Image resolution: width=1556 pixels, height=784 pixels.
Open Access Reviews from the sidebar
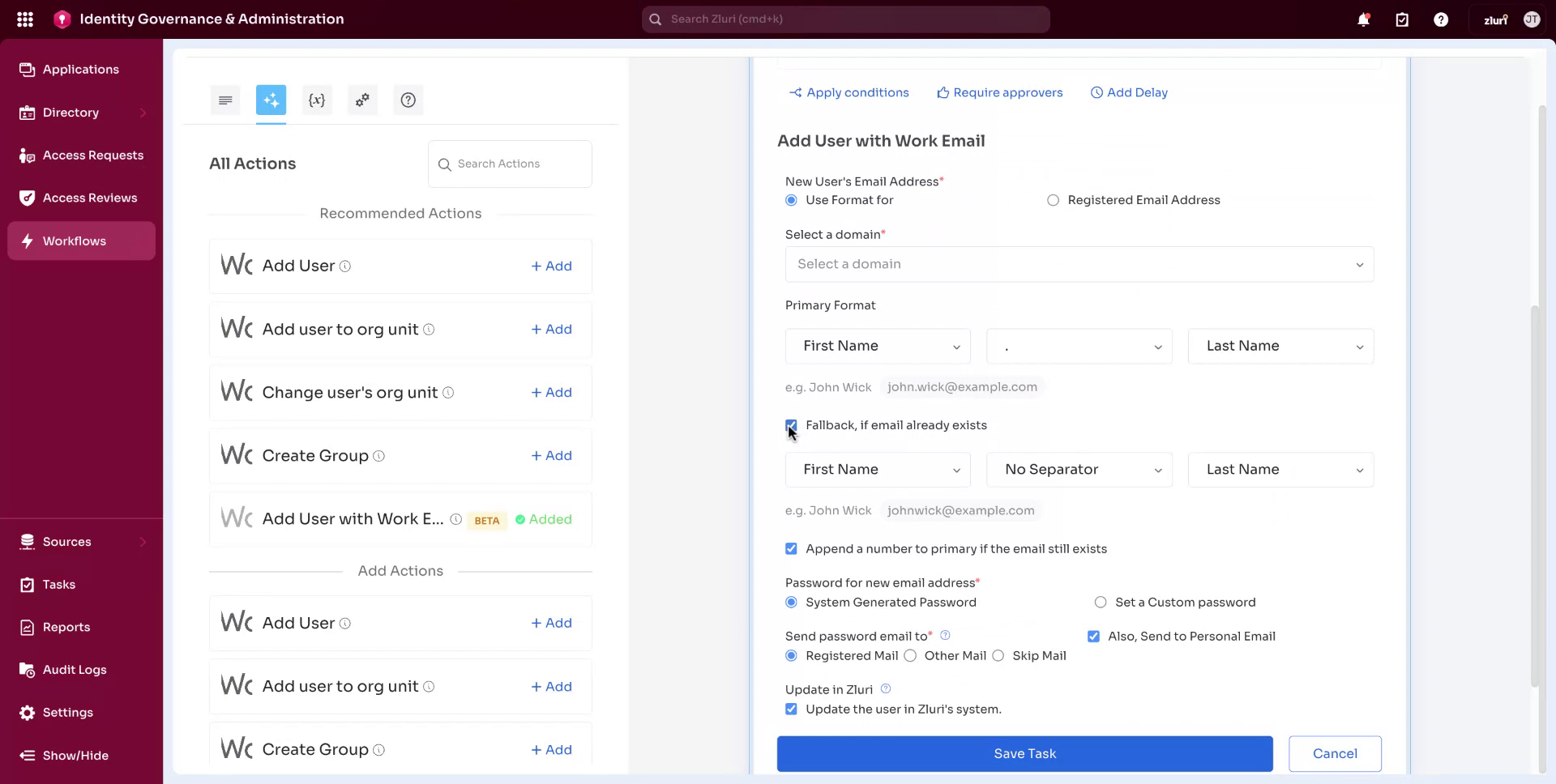[x=89, y=197]
